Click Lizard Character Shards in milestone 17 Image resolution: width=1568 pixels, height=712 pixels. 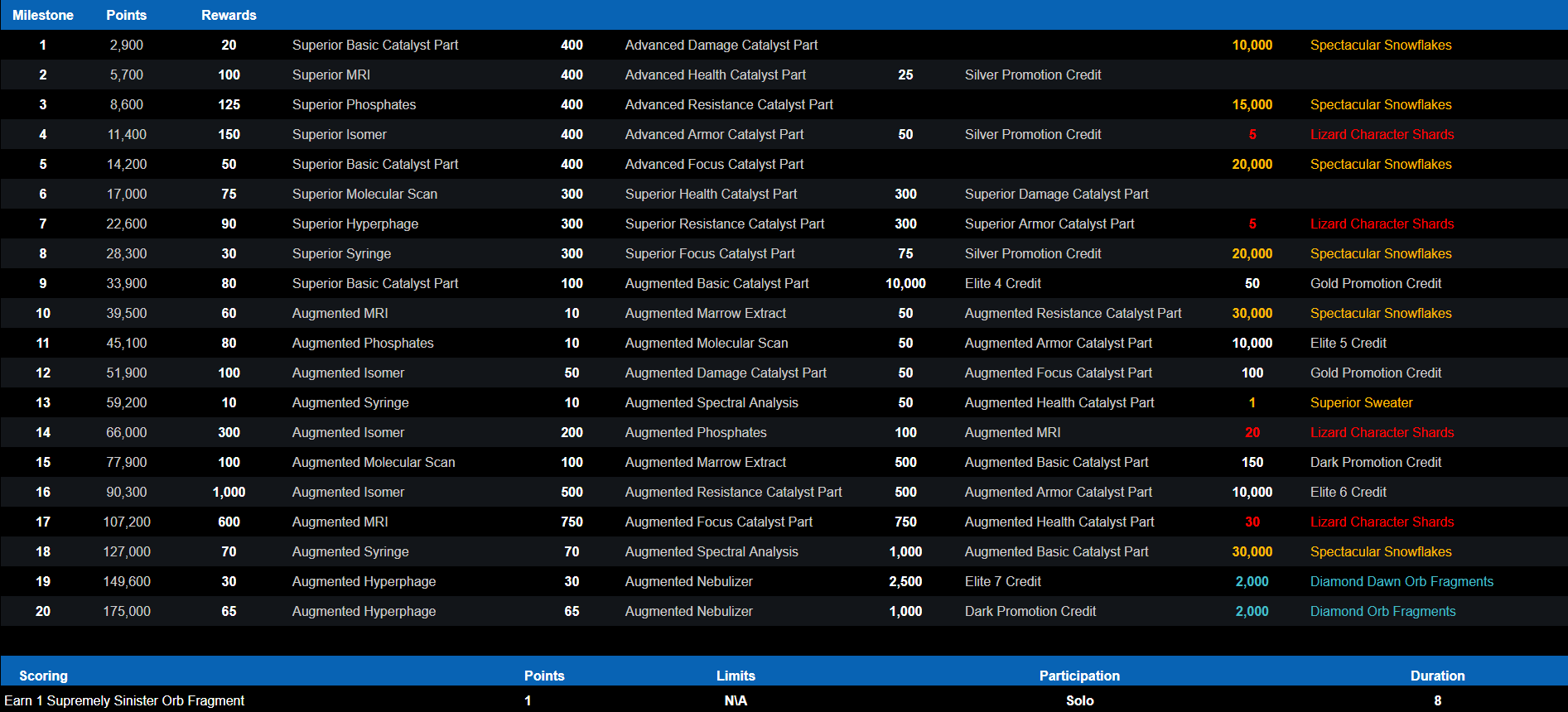(1382, 522)
